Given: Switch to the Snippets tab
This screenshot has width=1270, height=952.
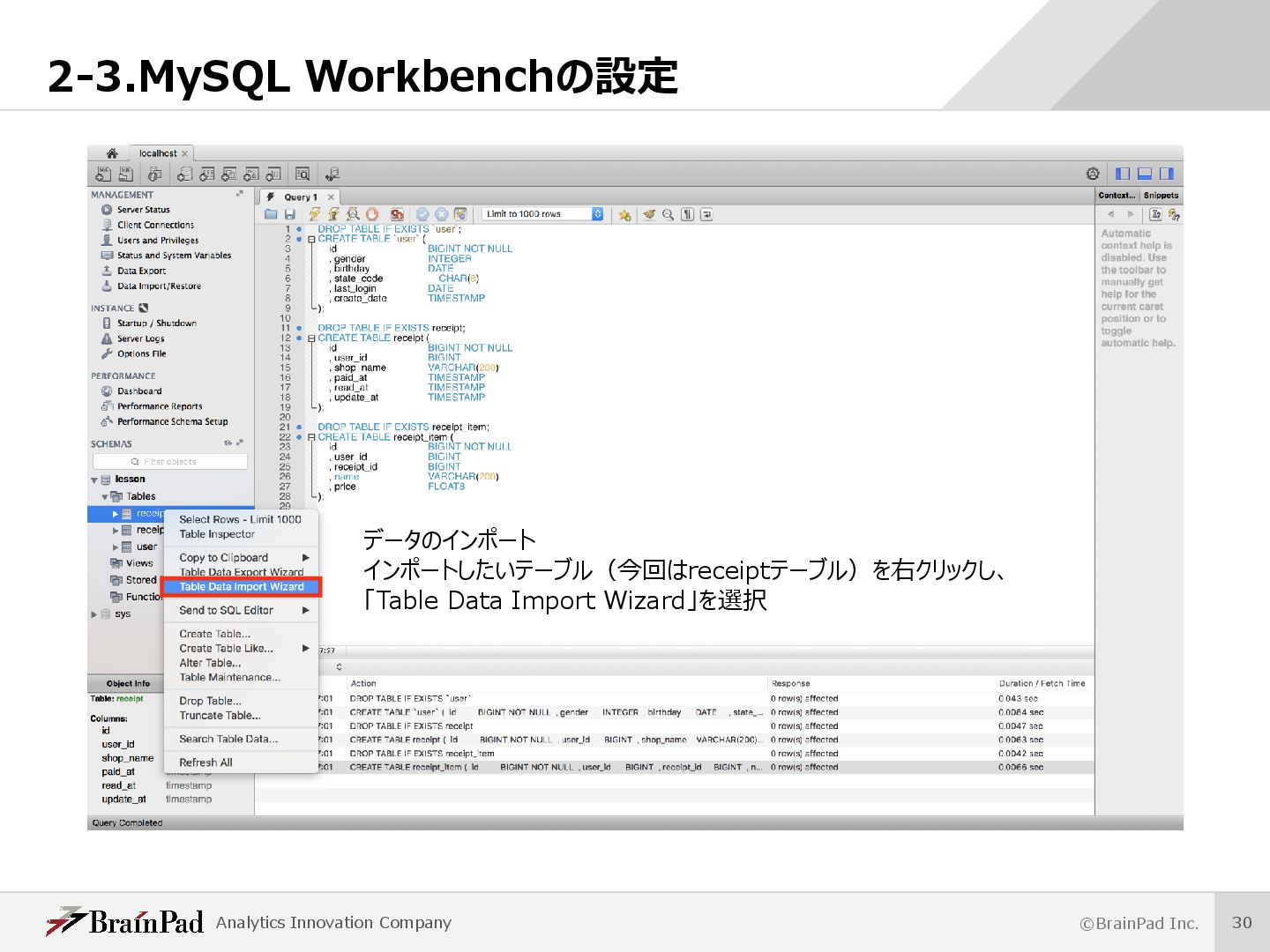Looking at the screenshot, I should click(x=1161, y=196).
